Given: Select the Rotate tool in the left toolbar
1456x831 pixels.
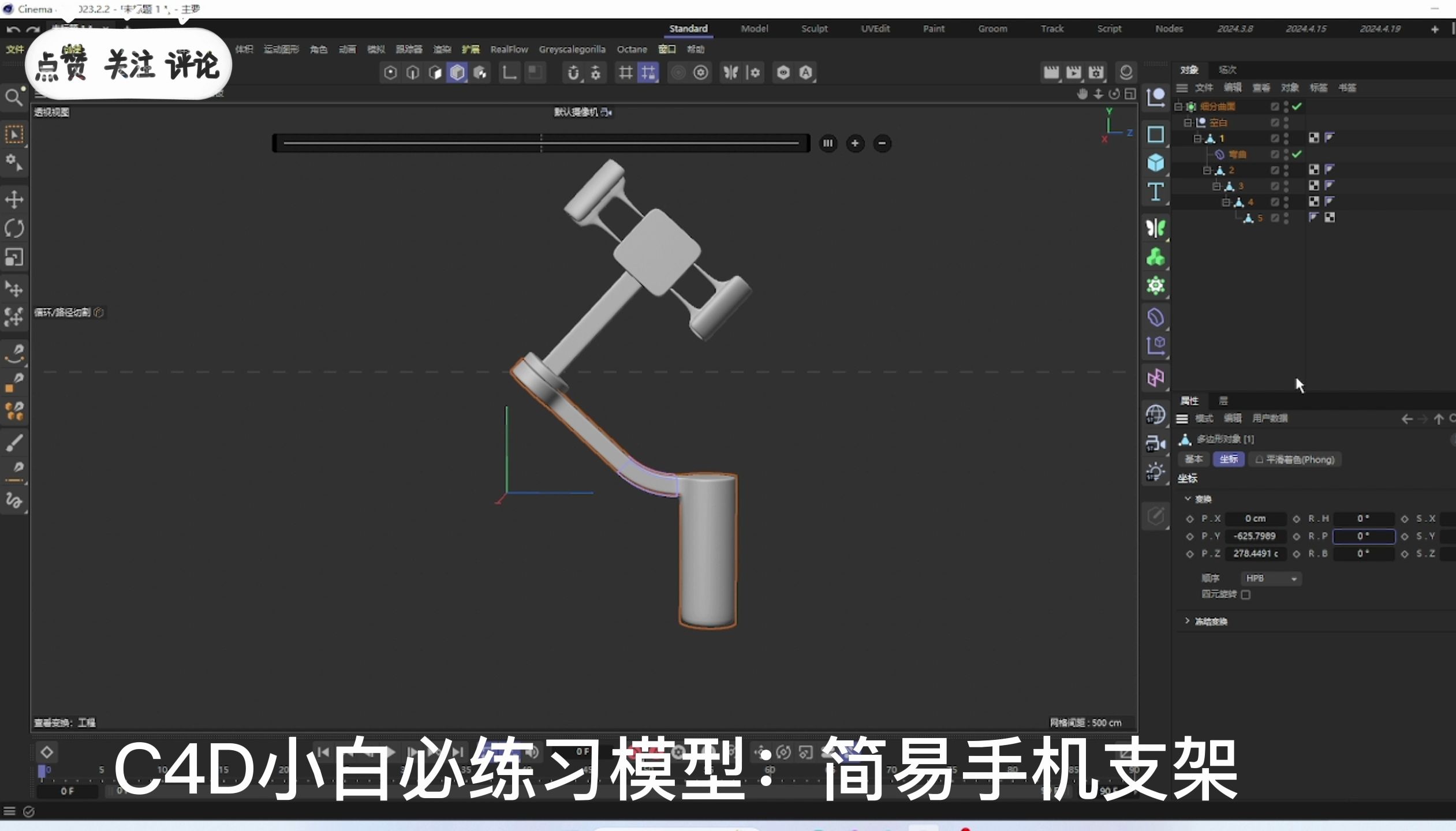Looking at the screenshot, I should pos(14,229).
